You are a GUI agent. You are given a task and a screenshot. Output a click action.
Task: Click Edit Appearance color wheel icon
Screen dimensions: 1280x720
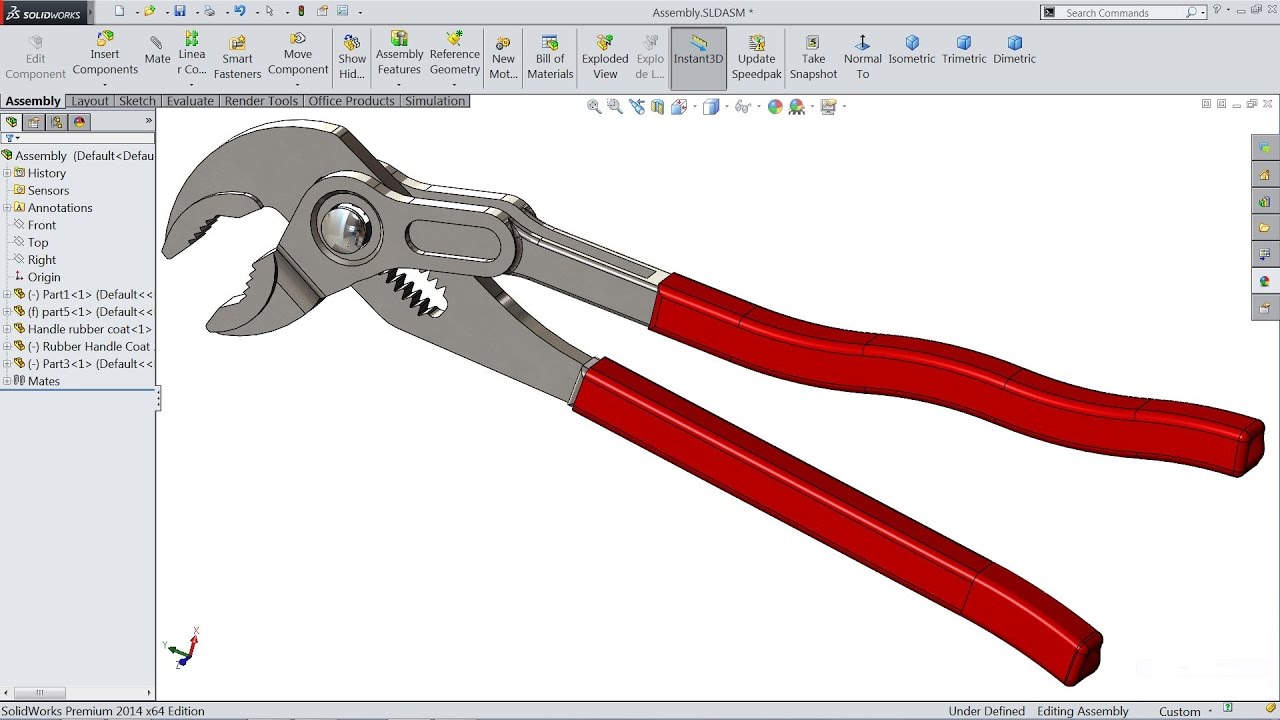775,107
